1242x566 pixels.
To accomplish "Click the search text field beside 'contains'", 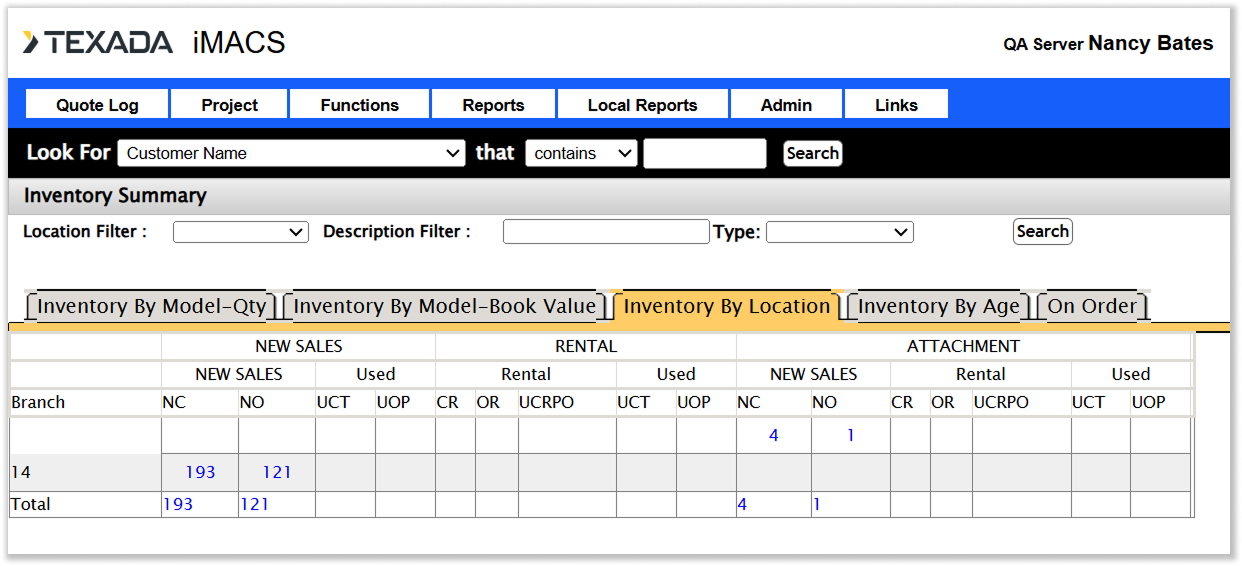I will 705,153.
